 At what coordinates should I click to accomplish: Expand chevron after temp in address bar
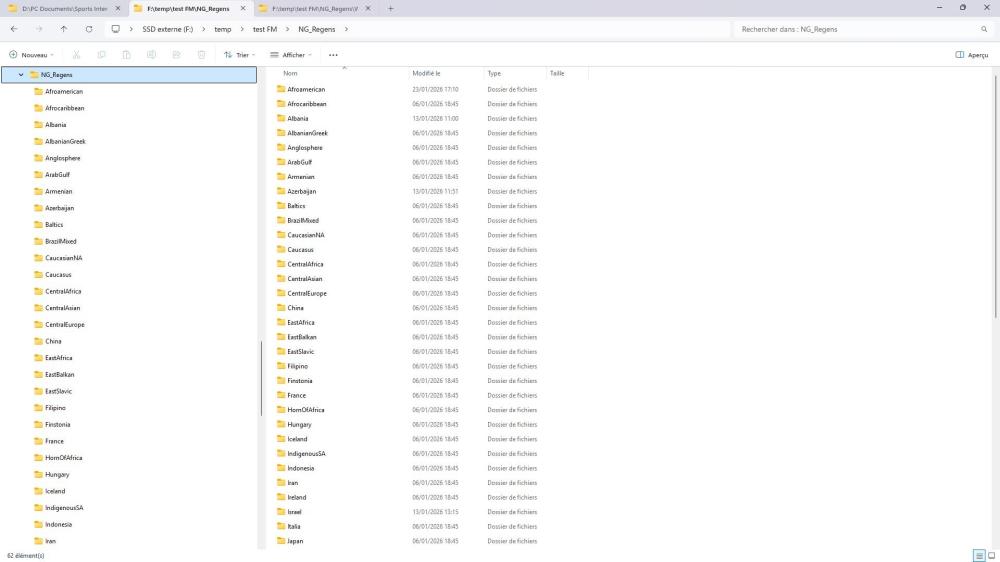pyautogui.click(x=242, y=29)
